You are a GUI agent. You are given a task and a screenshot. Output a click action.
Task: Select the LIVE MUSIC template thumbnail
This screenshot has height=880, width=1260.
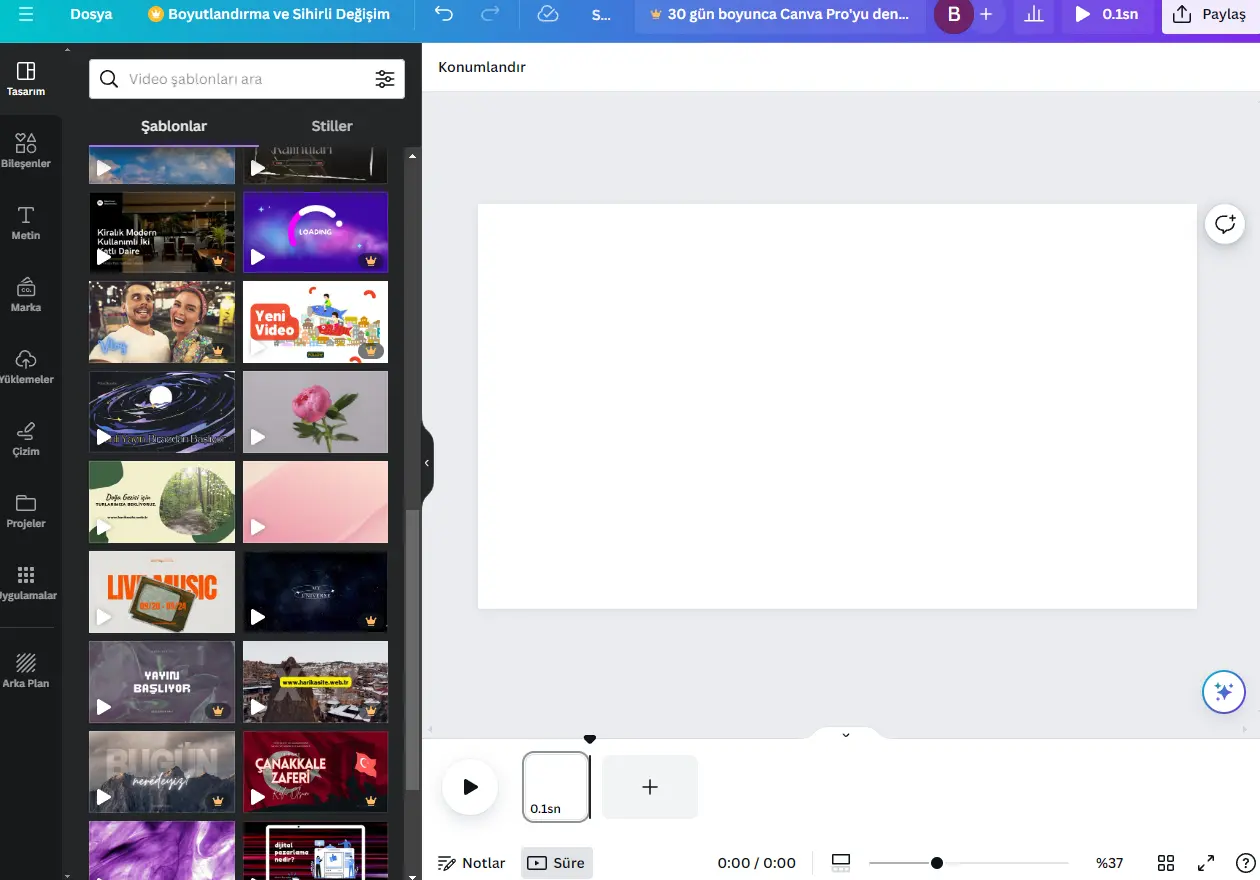162,592
